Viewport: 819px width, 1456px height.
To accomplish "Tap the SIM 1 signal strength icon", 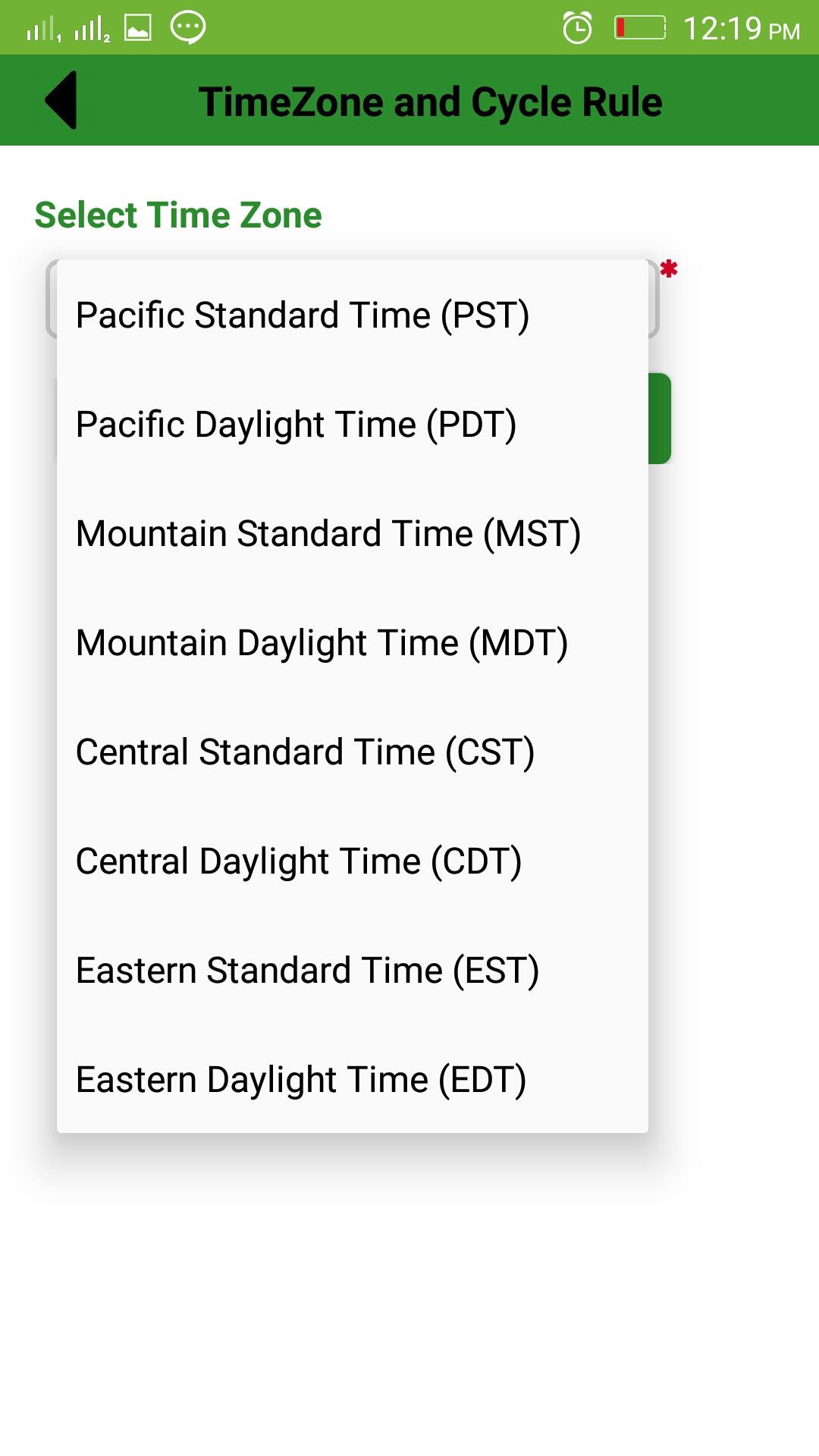I will tap(42, 30).
